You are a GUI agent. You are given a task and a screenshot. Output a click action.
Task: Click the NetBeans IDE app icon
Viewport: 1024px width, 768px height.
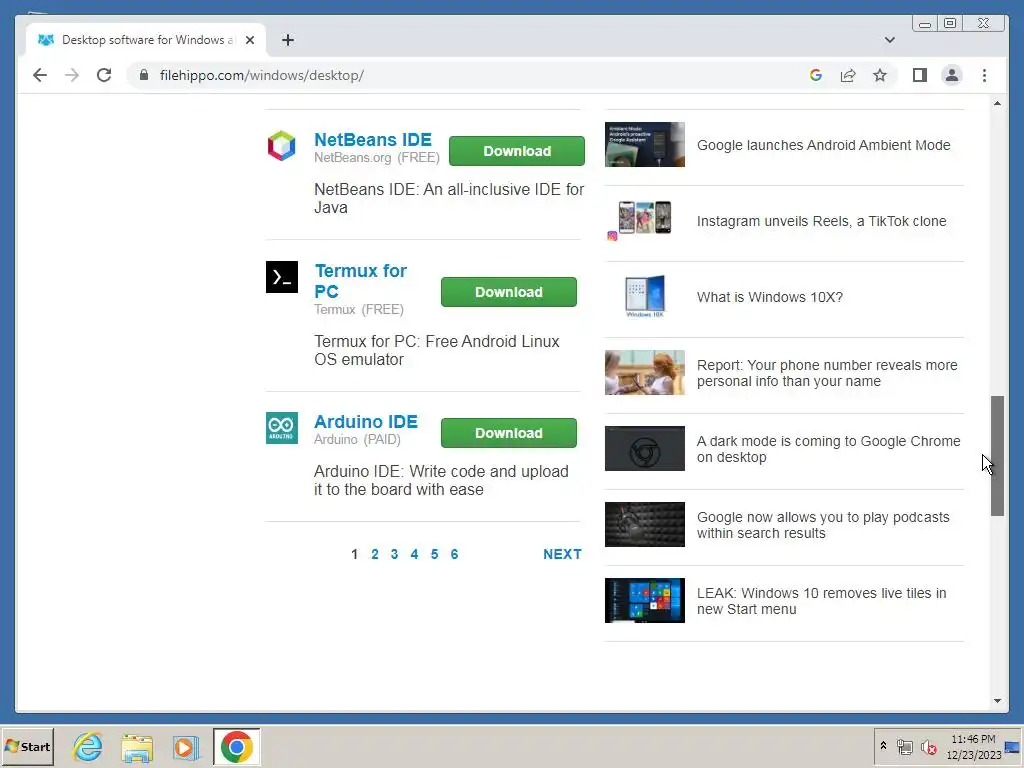[x=281, y=145]
